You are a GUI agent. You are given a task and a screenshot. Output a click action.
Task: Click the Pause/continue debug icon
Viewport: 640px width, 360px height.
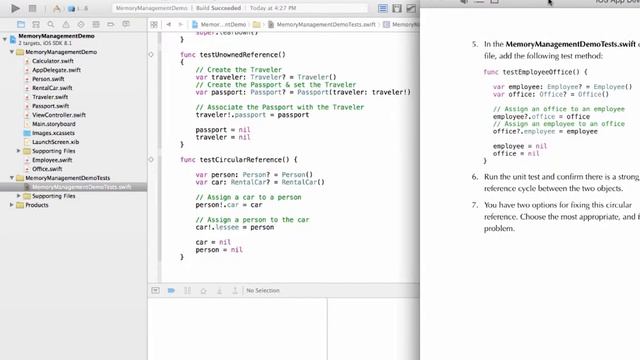tap(187, 291)
